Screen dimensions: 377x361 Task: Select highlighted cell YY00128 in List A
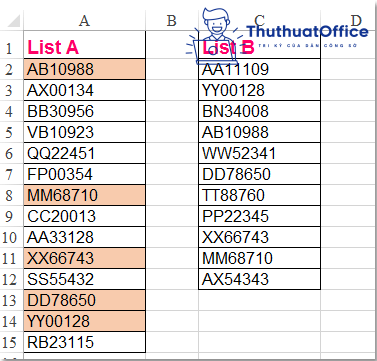[x=85, y=321]
